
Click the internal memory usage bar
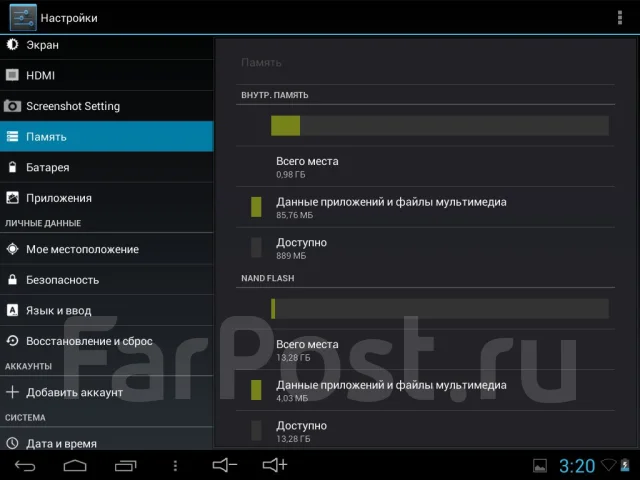(x=440, y=125)
